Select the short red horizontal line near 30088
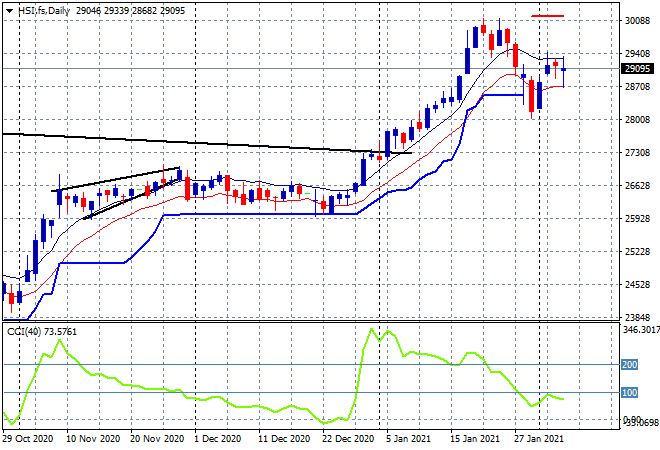The image size is (660, 450). [548, 16]
